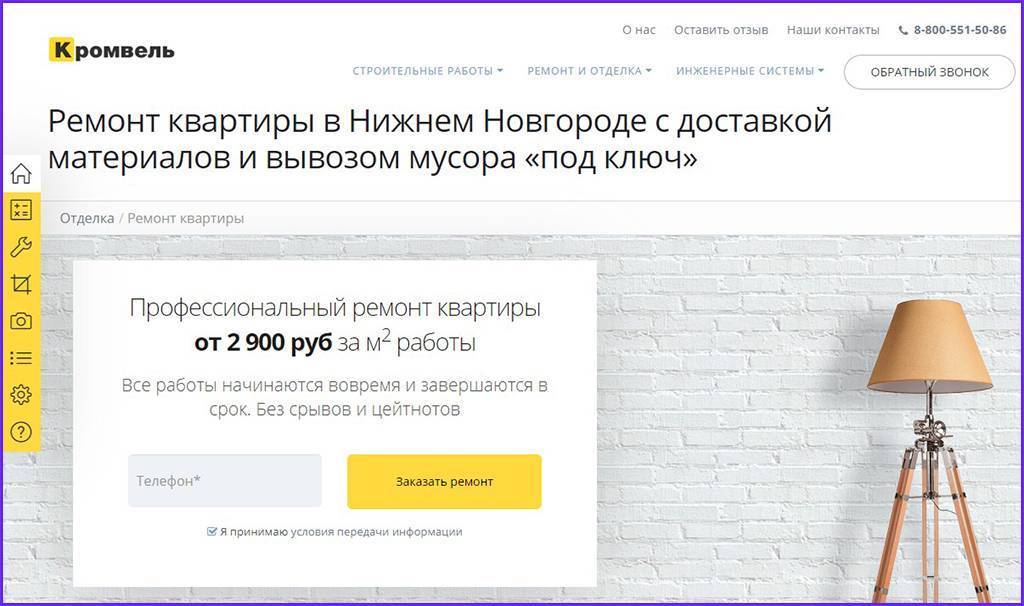Screen dimensions: 1024x606
Task: Click the Обратный звонок button
Action: 929,72
